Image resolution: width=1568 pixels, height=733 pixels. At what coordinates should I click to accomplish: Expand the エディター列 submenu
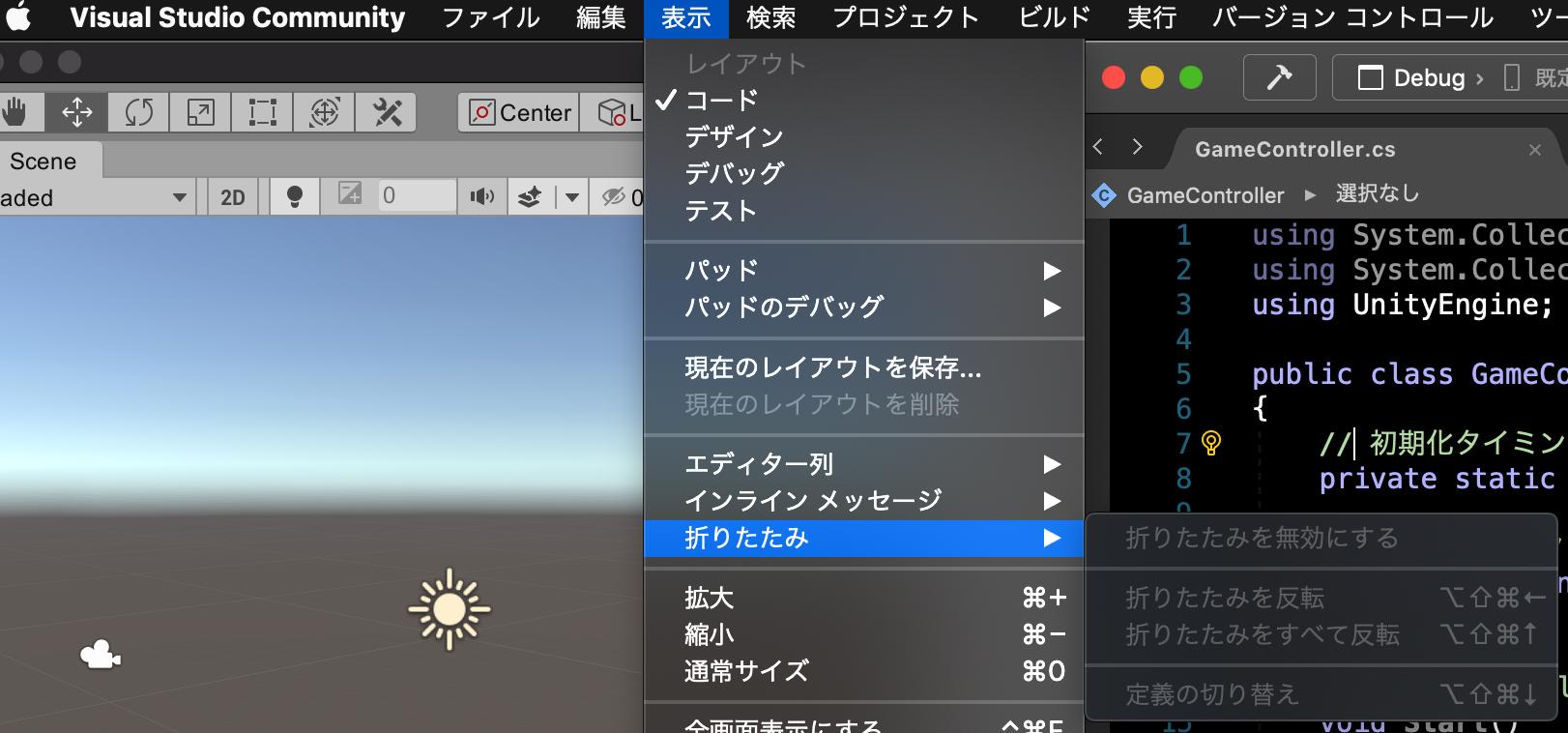(863, 464)
